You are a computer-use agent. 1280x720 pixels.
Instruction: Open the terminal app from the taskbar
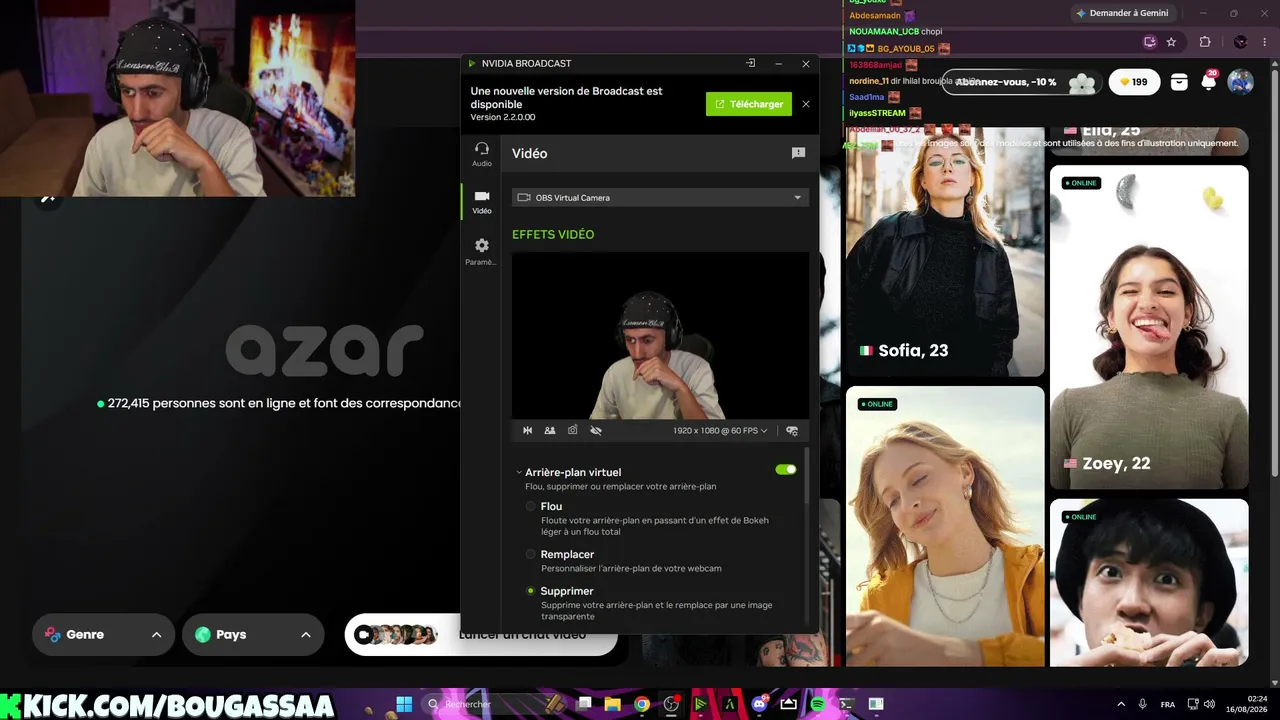coord(847,704)
